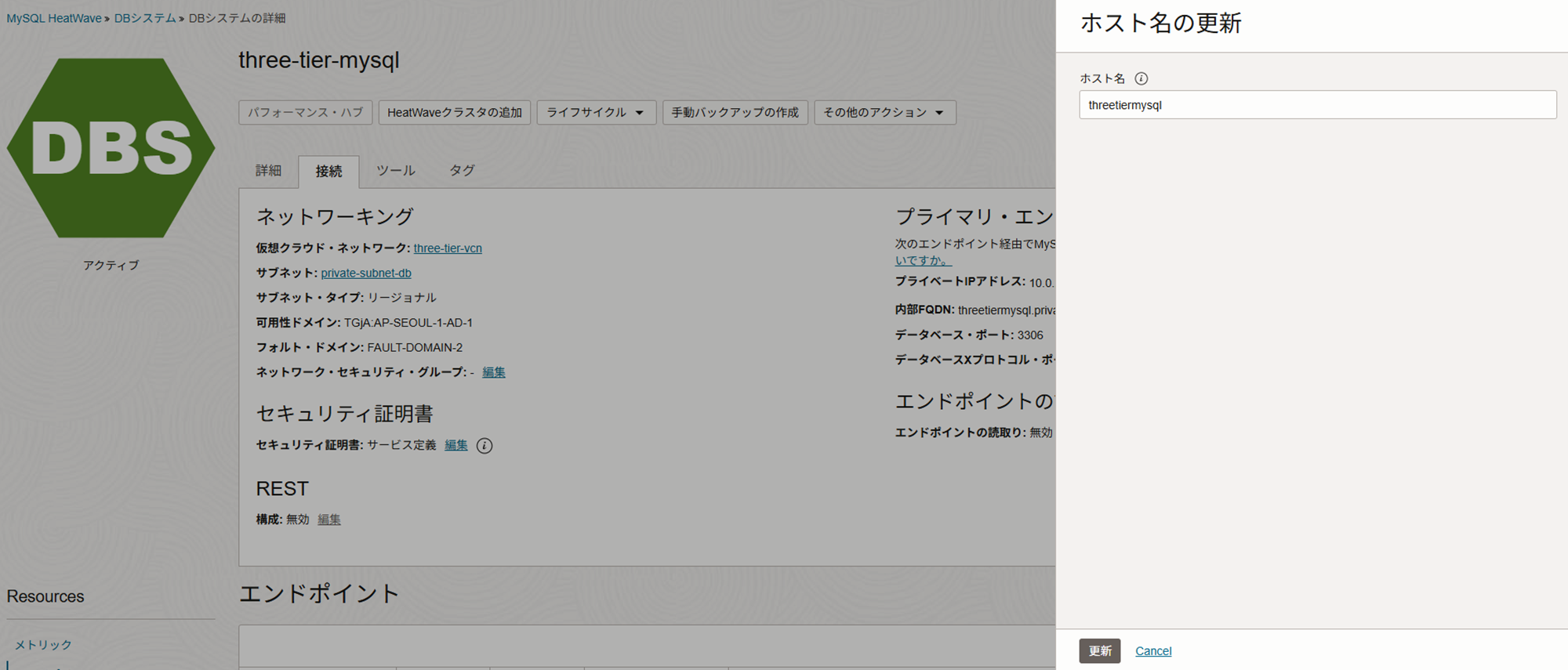1568x670 pixels.
Task: Switch to the 詳細 tab
Action: (x=268, y=171)
